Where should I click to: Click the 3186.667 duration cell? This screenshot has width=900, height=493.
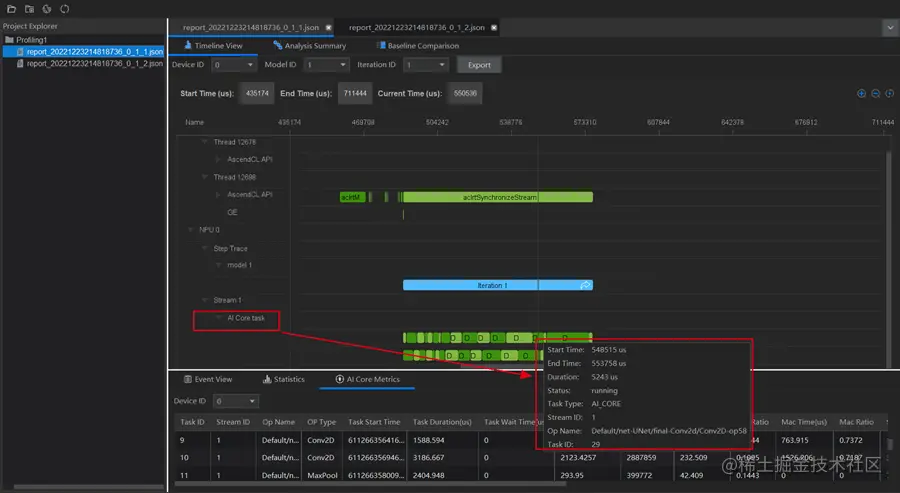pyautogui.click(x=429, y=457)
